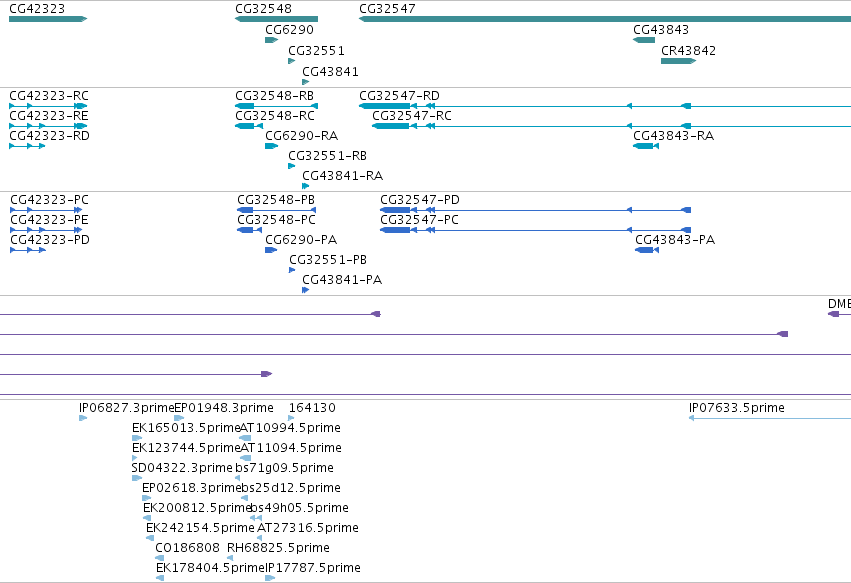Click the CG32551-PB coding arrow

[x=292, y=270]
